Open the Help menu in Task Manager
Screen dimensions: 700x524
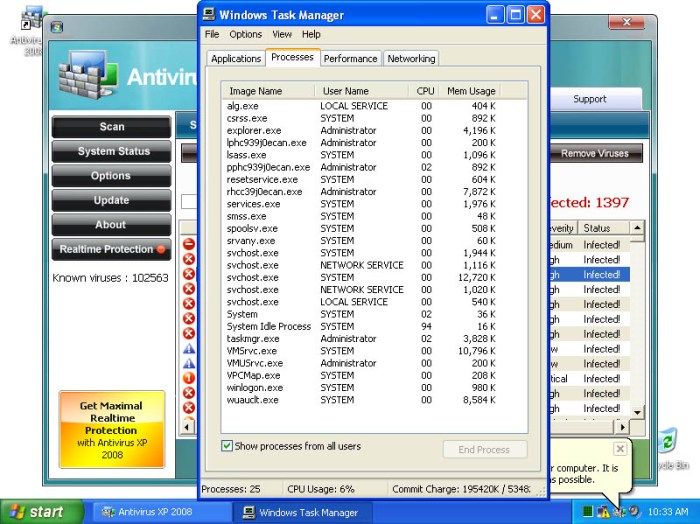click(311, 34)
